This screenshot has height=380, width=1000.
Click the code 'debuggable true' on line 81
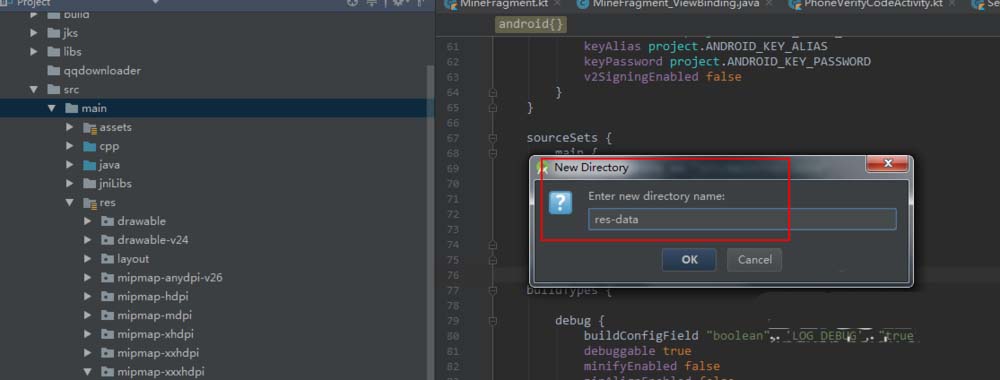click(637, 351)
